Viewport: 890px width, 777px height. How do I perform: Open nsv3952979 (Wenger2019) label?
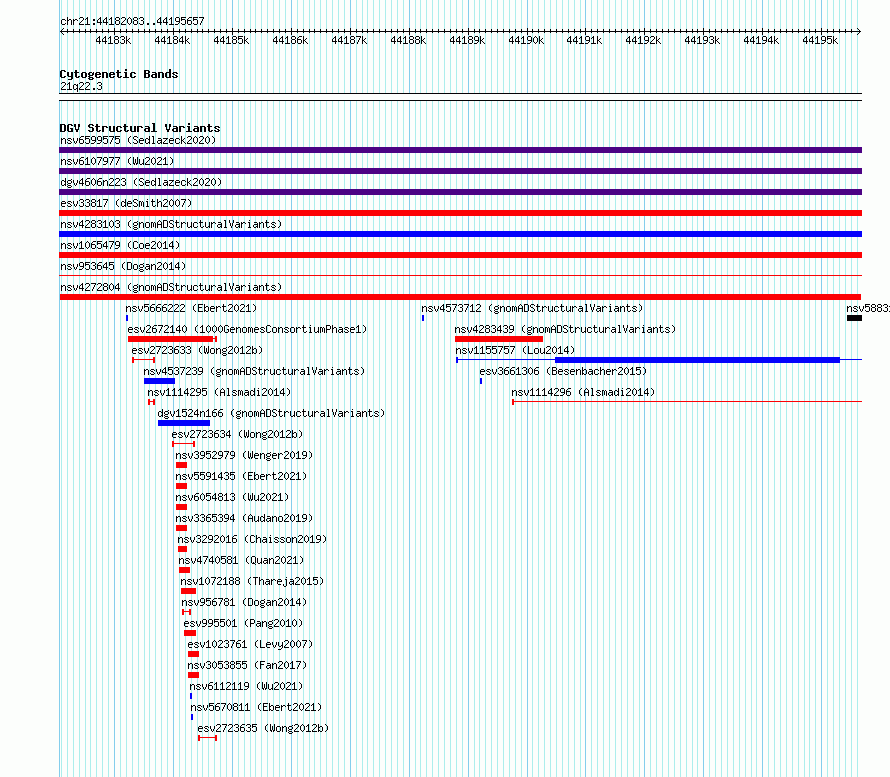point(244,455)
